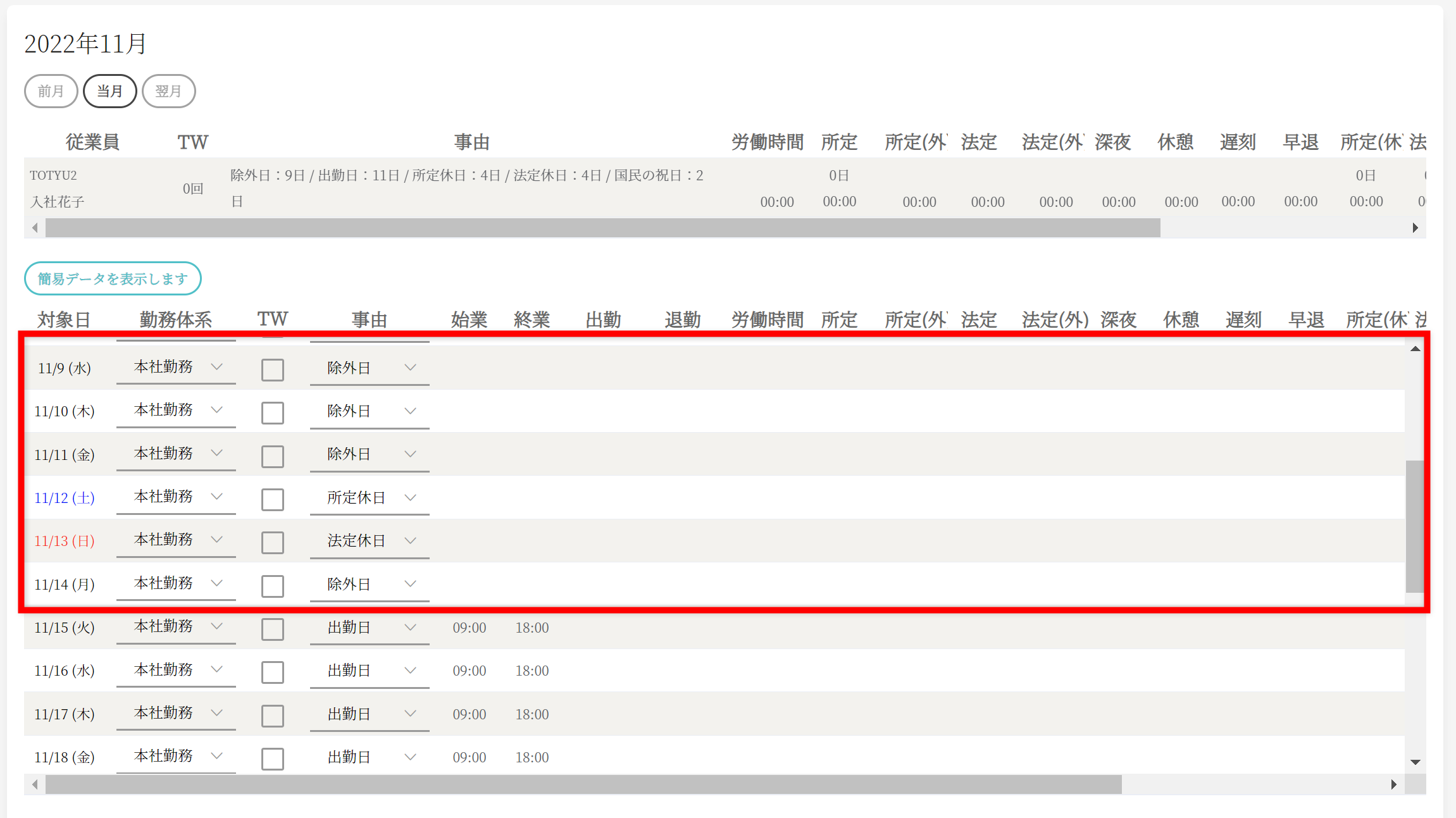Viewport: 1456px width, 818px height.
Task: Expand the 出勤日 dropdown for 11/17
Action: 369,714
